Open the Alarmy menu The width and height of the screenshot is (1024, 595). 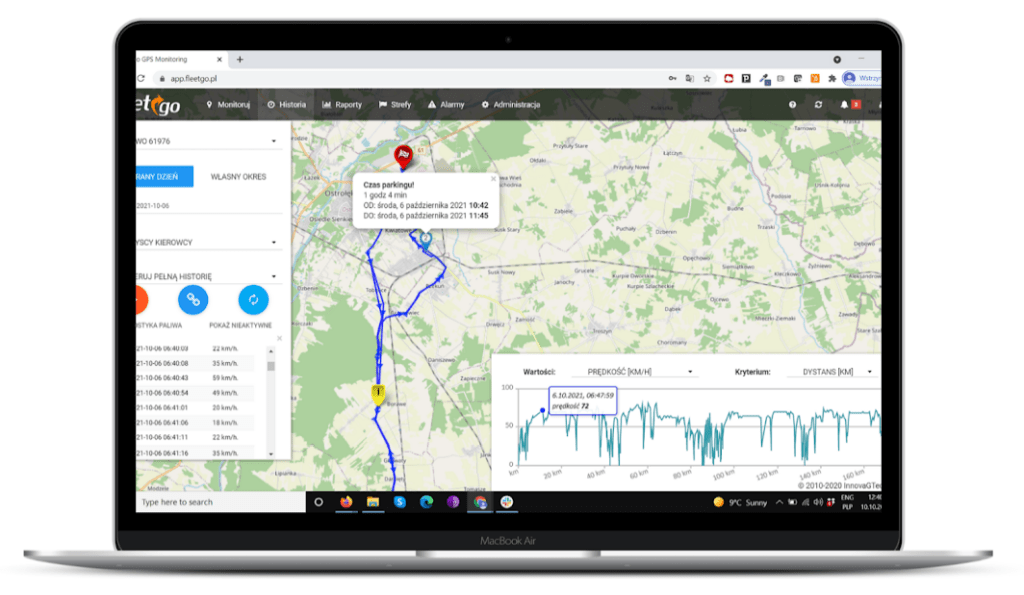click(445, 105)
